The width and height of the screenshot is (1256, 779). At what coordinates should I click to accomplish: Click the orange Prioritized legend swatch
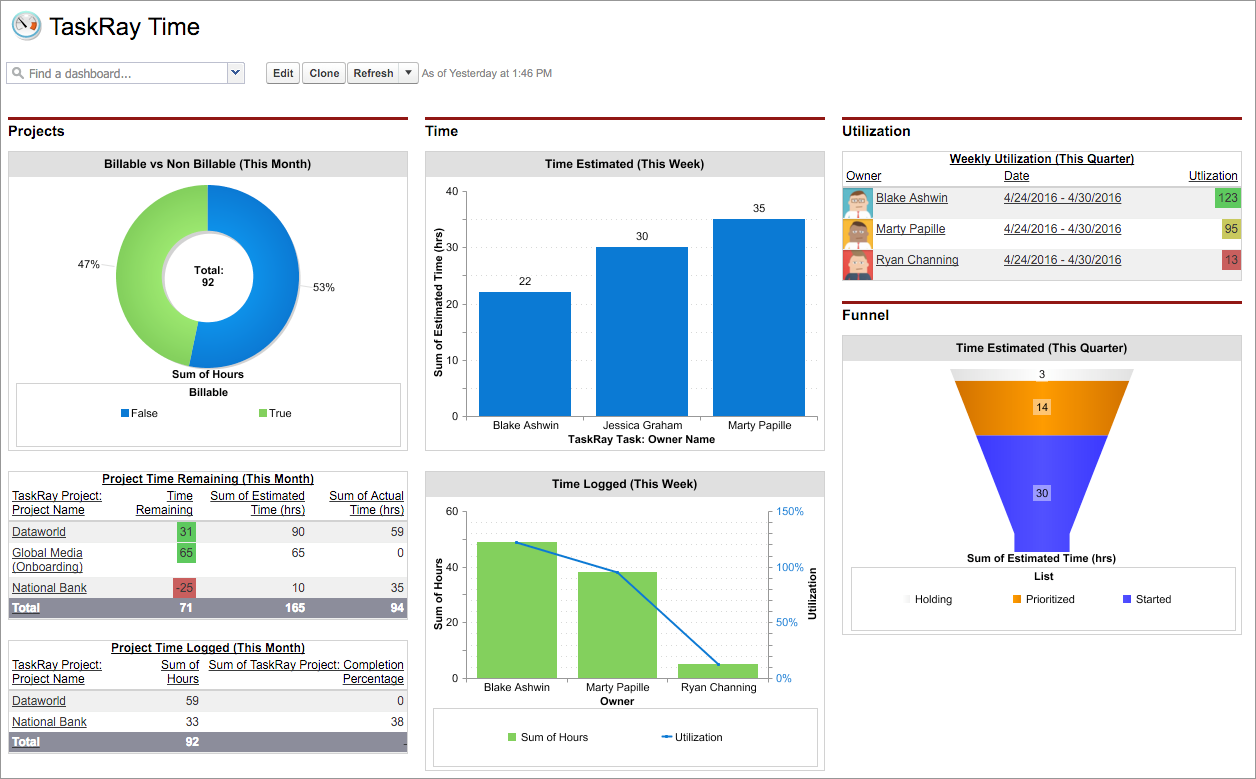pos(1017,599)
